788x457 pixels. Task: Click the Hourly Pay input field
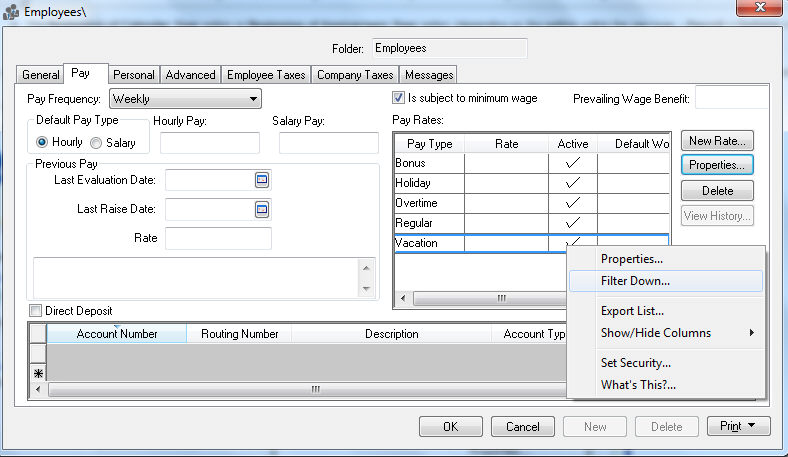209,143
